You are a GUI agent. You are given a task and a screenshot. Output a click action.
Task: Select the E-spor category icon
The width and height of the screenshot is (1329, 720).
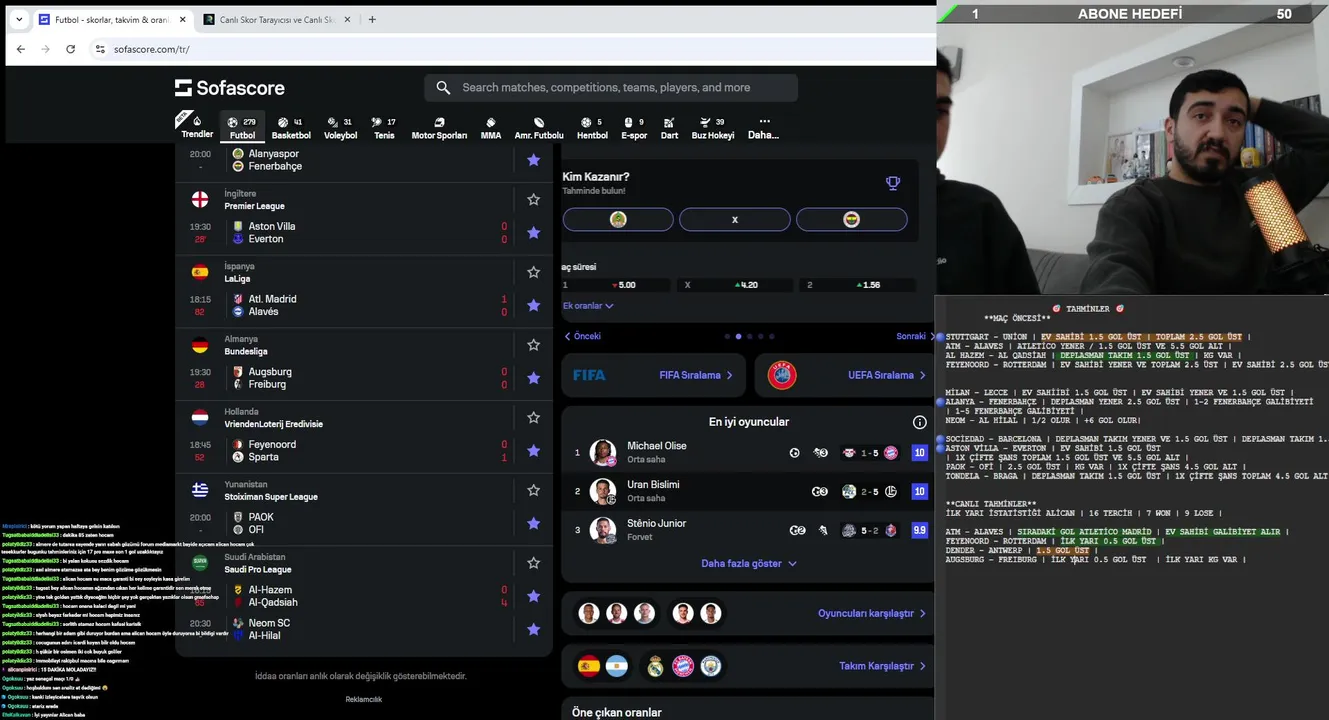click(634, 127)
